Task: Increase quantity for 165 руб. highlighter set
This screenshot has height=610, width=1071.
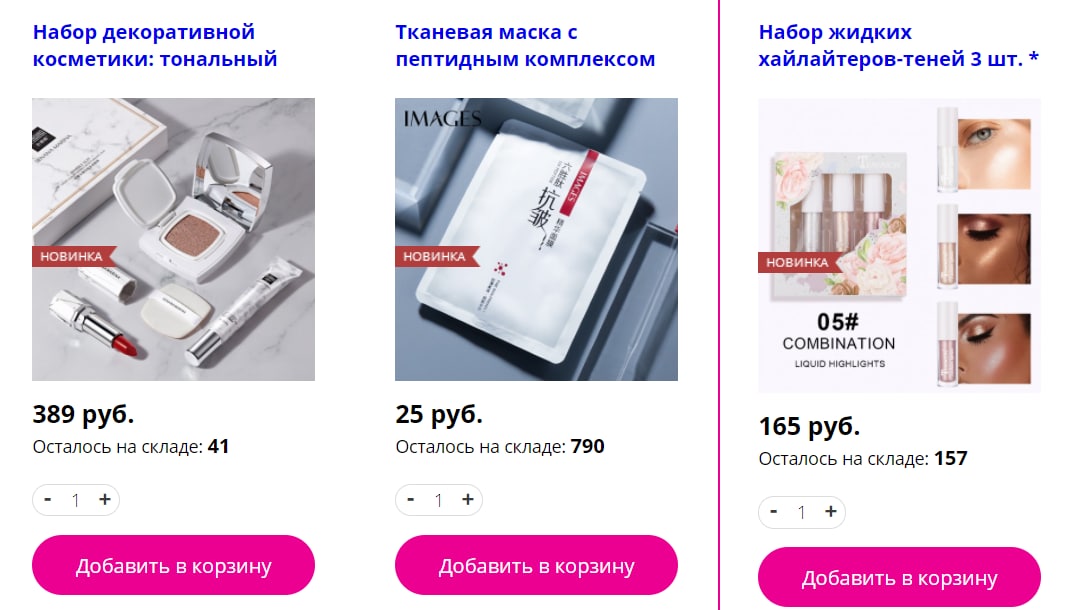Action: pyautogui.click(x=831, y=512)
